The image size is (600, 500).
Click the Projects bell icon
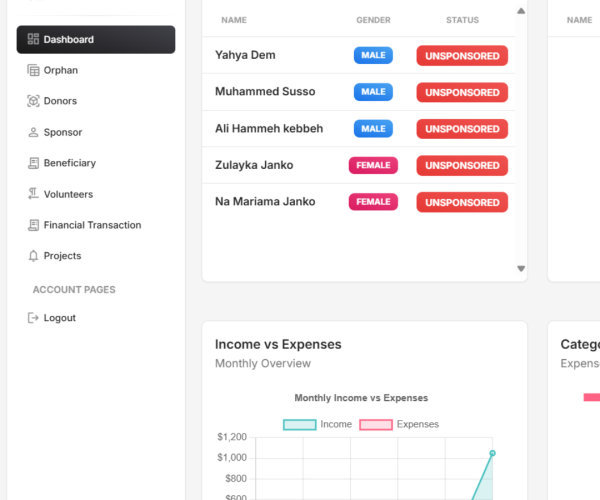tap(33, 256)
